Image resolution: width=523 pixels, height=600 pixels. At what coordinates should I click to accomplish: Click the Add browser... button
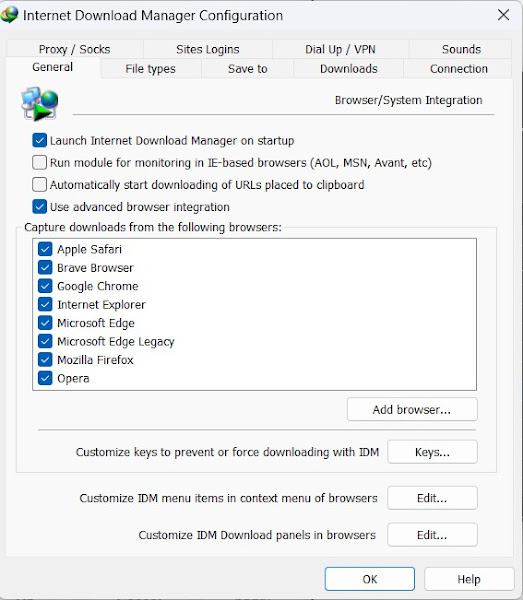(x=412, y=409)
